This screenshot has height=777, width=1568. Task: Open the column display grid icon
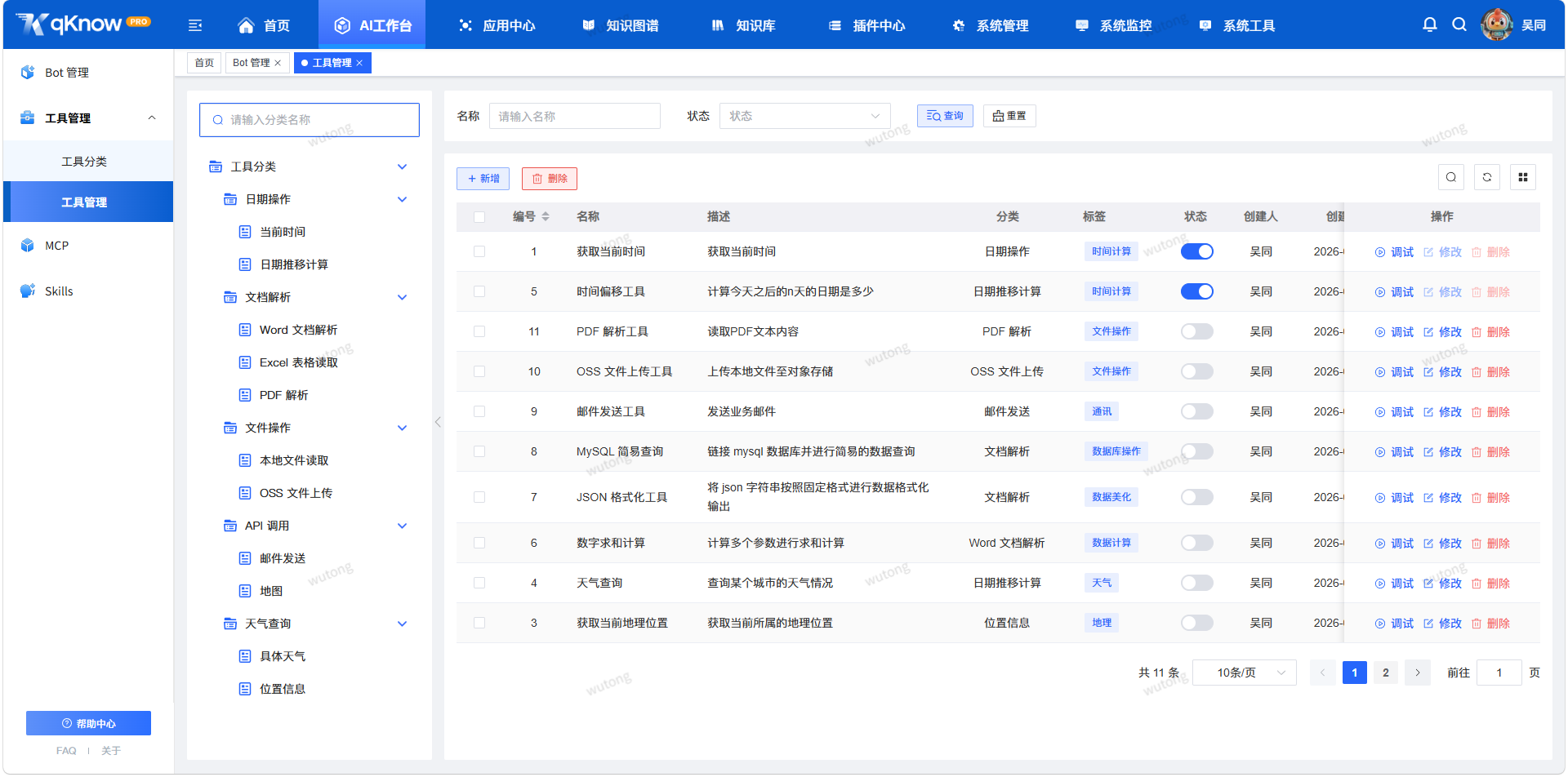pos(1523,177)
